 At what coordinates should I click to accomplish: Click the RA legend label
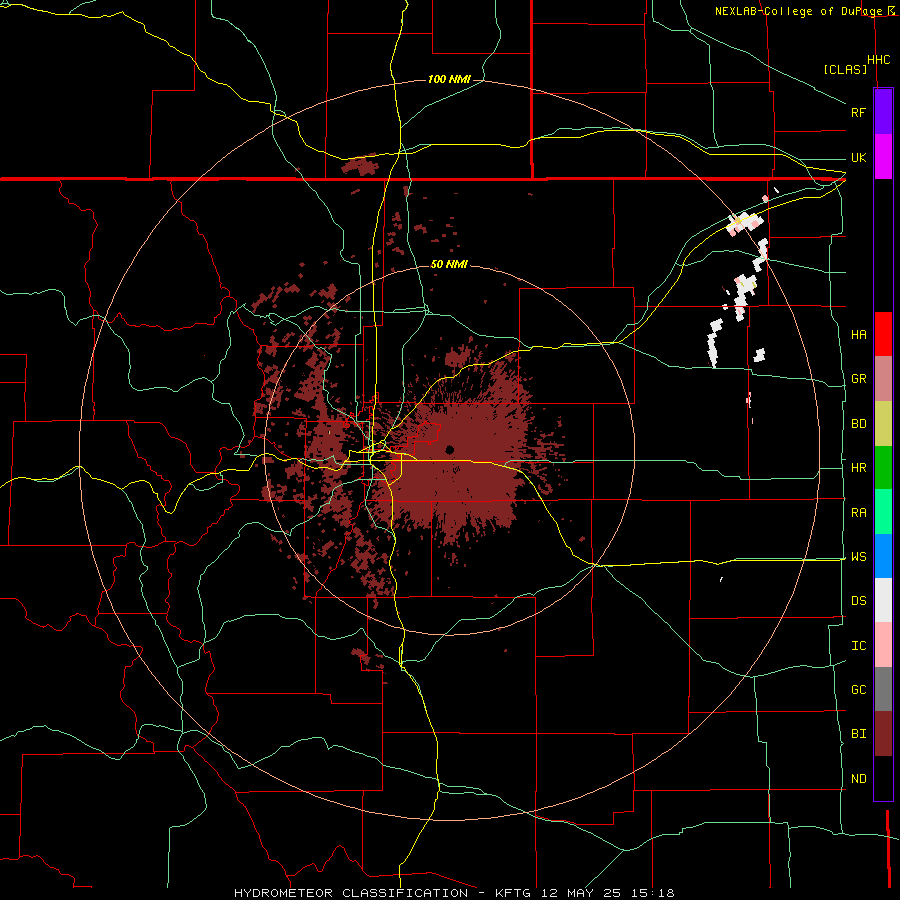858,513
